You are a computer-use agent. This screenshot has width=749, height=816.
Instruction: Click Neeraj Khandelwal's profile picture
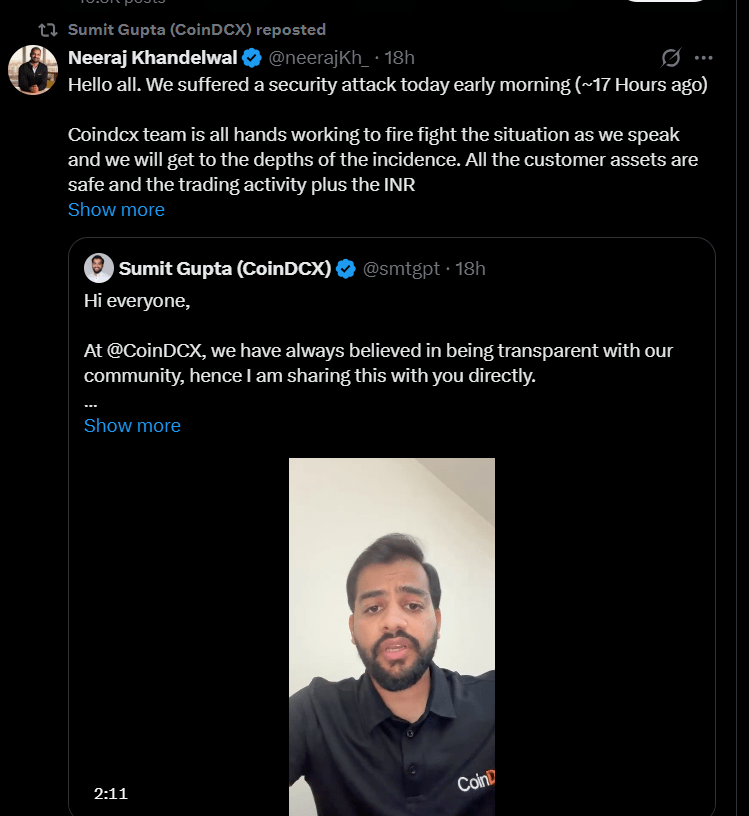(33, 70)
